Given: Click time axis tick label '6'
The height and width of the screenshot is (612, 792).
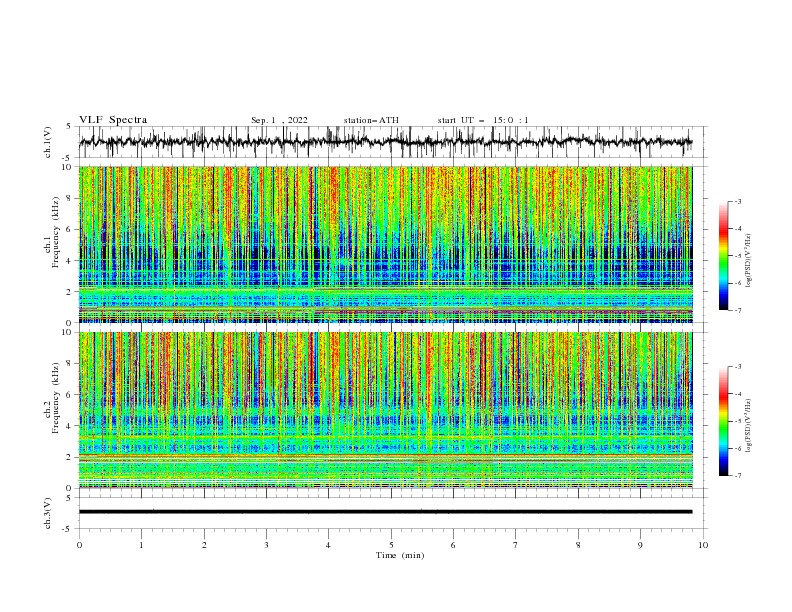Looking at the screenshot, I should click(x=453, y=545).
